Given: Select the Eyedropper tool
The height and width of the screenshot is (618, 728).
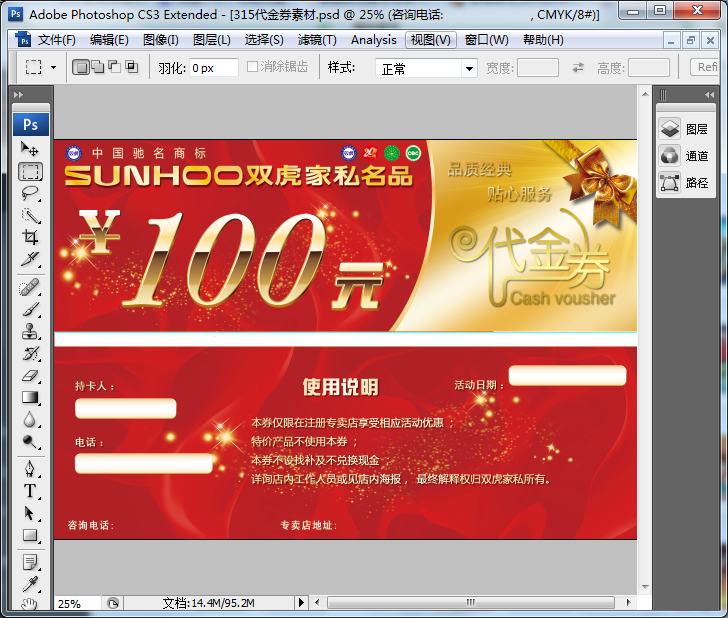Looking at the screenshot, I should (x=30, y=585).
